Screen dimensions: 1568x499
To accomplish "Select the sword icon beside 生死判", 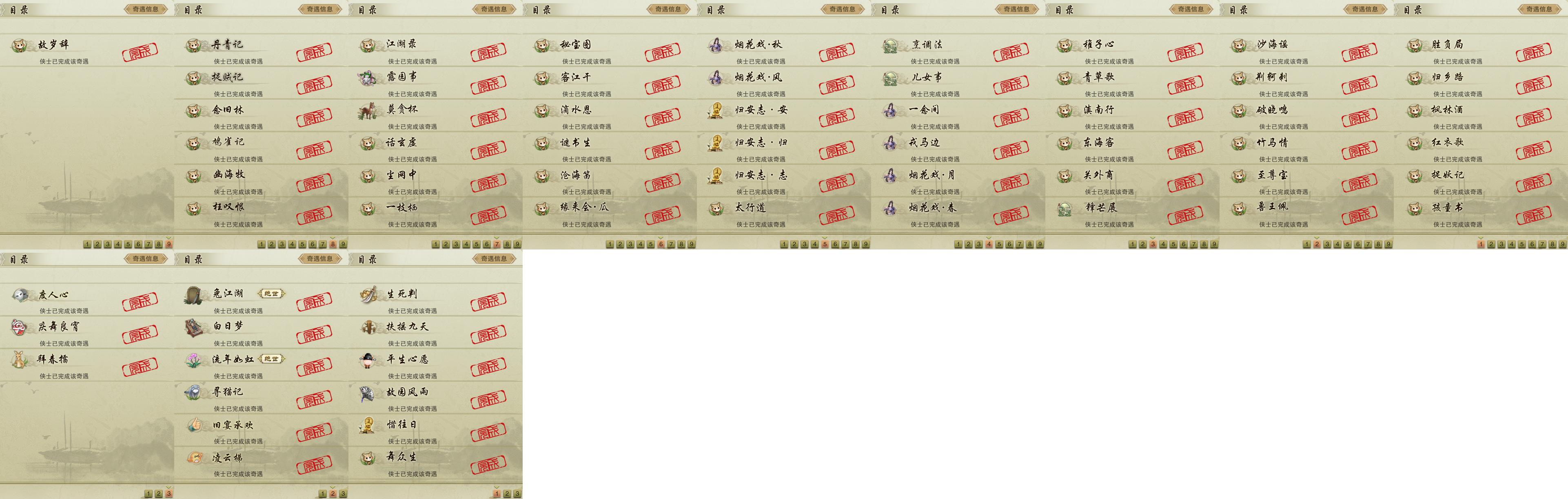I will (368, 294).
